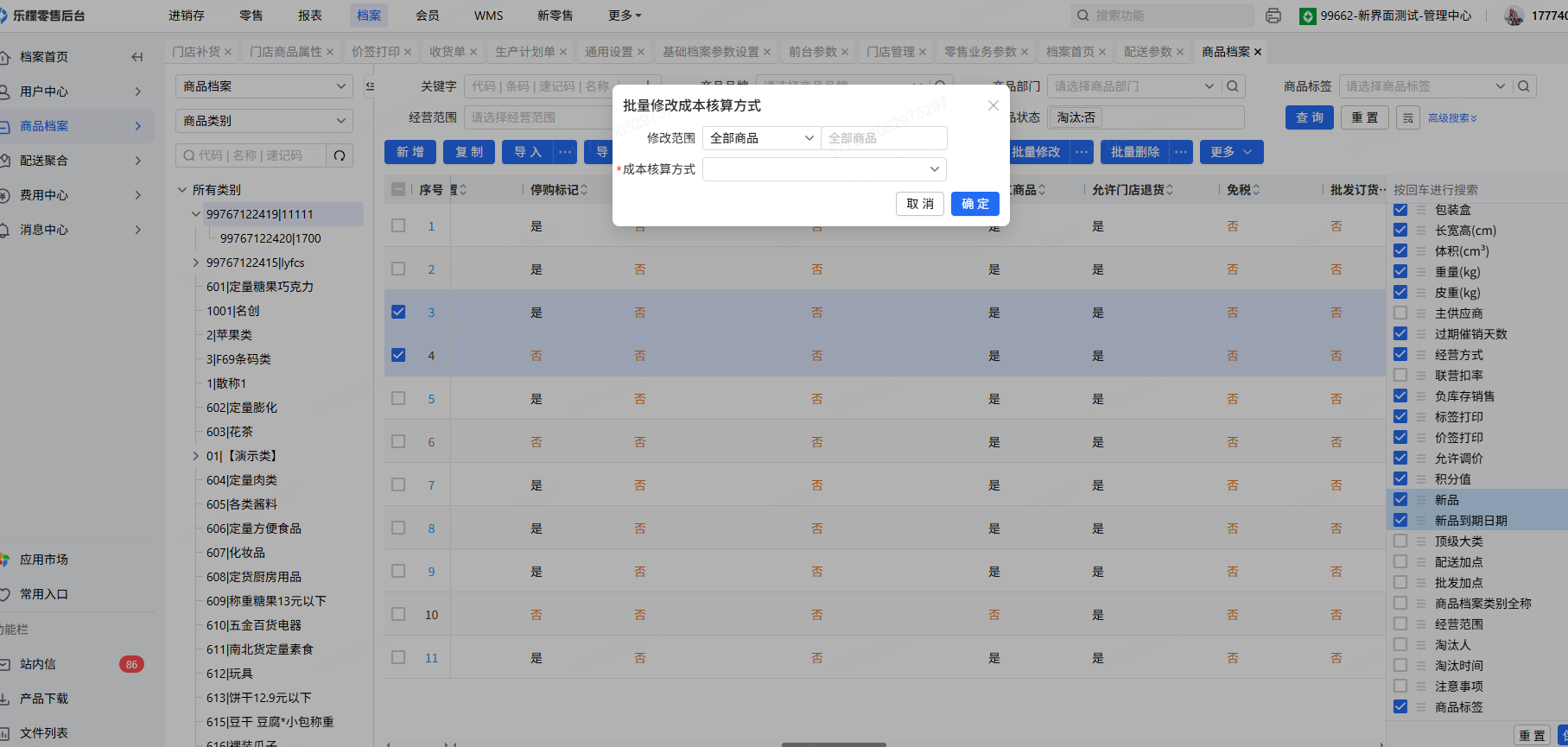Collapse the 所有类别 tree node
The width and height of the screenshot is (1568, 747).
(x=182, y=190)
